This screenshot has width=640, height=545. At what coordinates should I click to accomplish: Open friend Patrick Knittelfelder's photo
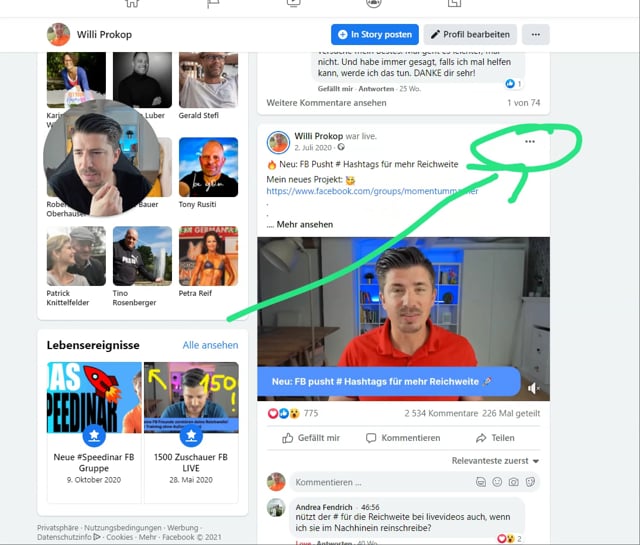[x=76, y=256]
